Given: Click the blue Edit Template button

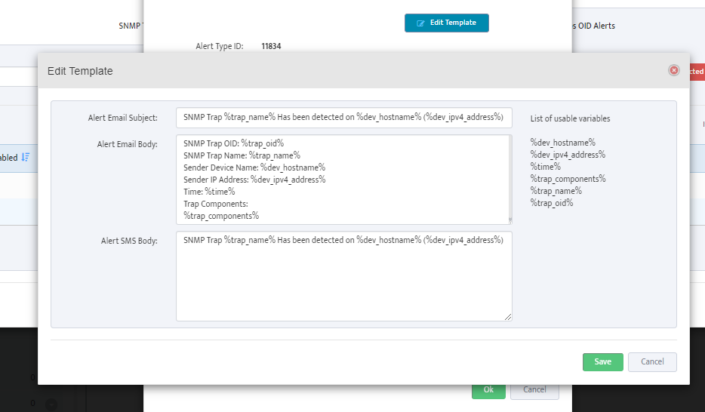Looking at the screenshot, I should pos(446,22).
